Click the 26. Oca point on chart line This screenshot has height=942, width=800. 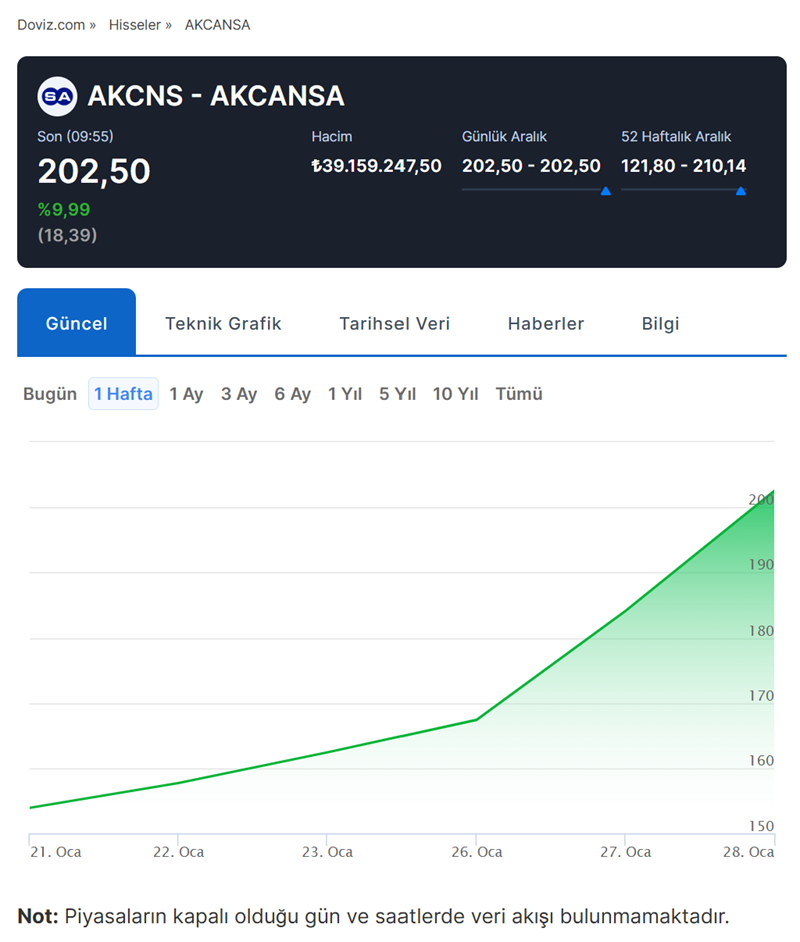(476, 719)
